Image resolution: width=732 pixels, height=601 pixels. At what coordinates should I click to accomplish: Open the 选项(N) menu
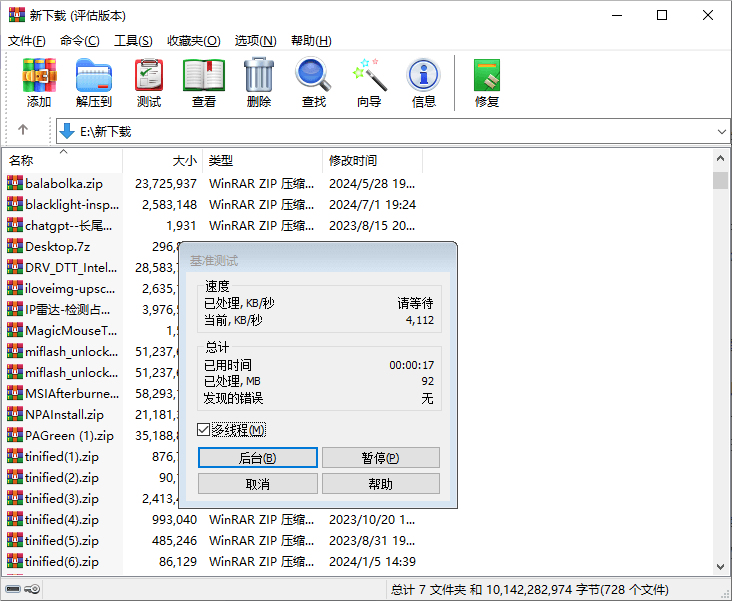click(x=255, y=41)
